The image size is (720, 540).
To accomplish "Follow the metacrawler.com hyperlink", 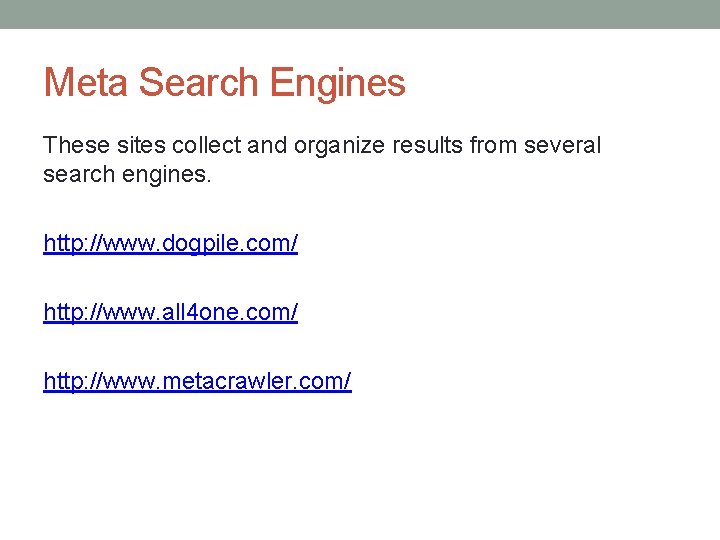I will tap(197, 381).
